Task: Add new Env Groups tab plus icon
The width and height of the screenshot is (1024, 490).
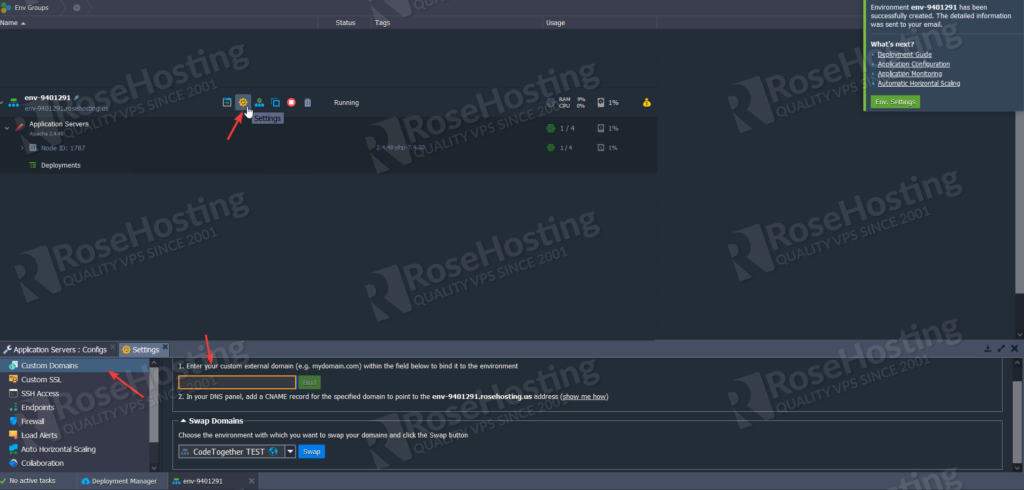Action: click(76, 8)
